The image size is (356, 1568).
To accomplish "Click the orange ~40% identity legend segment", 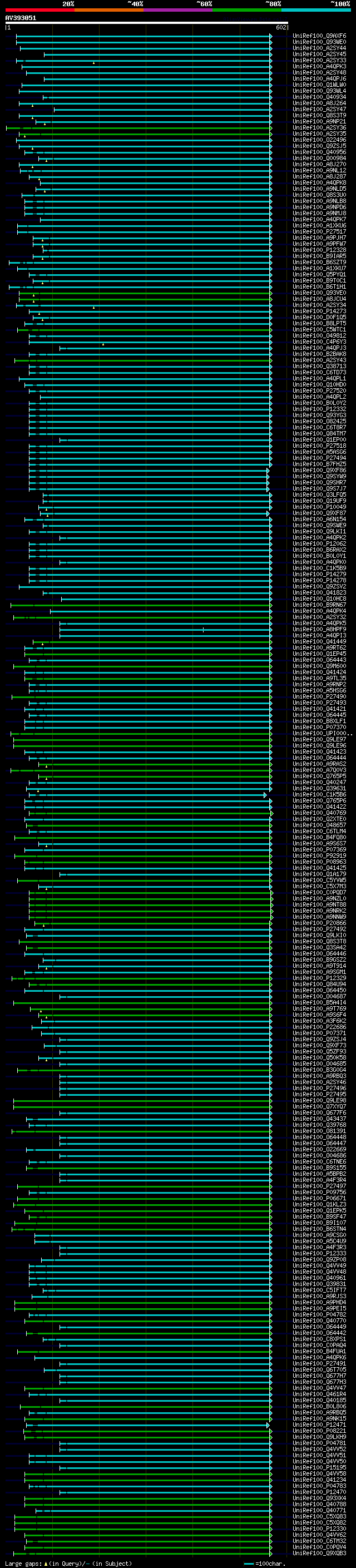I will (x=109, y=10).
